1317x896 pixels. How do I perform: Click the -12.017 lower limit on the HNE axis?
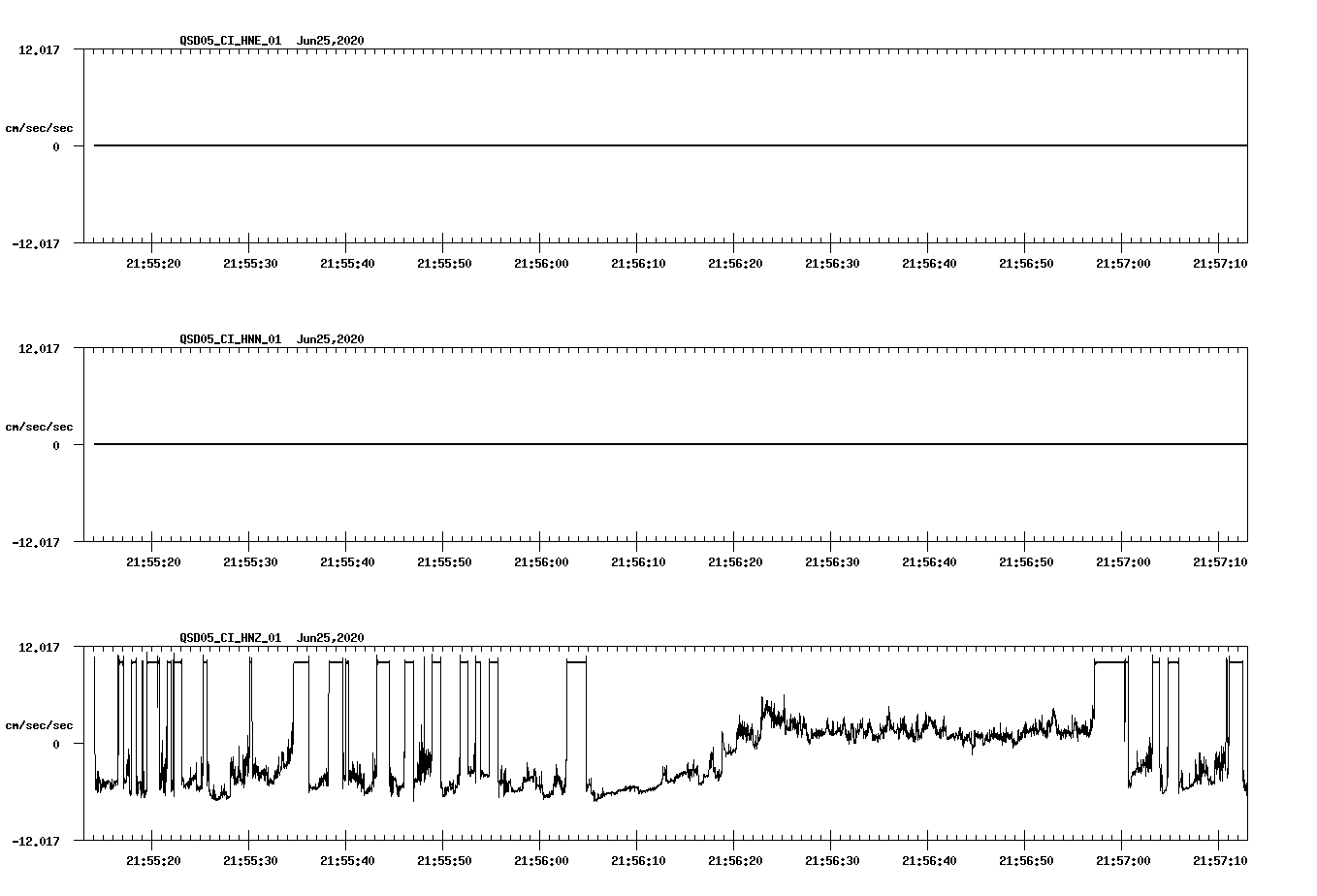tap(36, 243)
